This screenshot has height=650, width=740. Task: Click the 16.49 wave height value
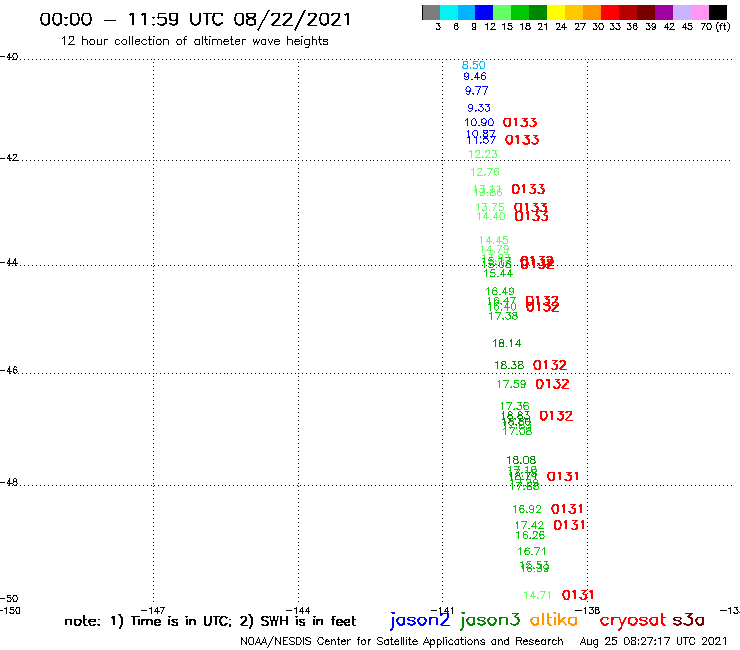click(x=500, y=291)
